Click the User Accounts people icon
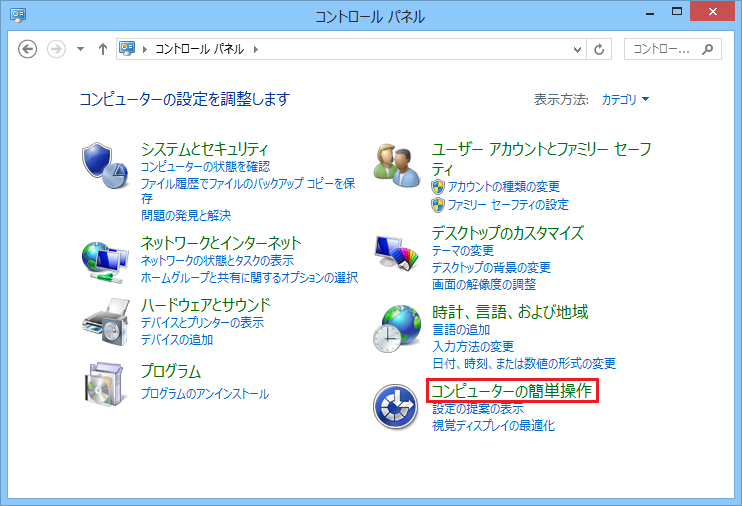This screenshot has width=742, height=506. [397, 166]
